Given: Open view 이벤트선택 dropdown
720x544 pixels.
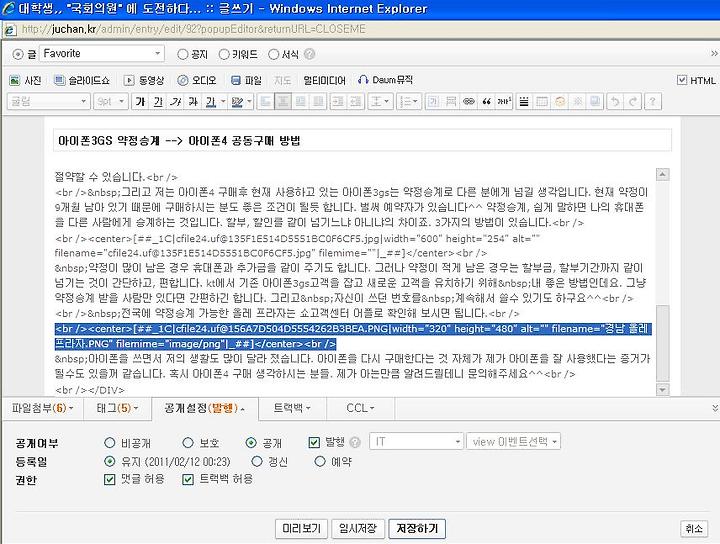Looking at the screenshot, I should click(513, 442).
